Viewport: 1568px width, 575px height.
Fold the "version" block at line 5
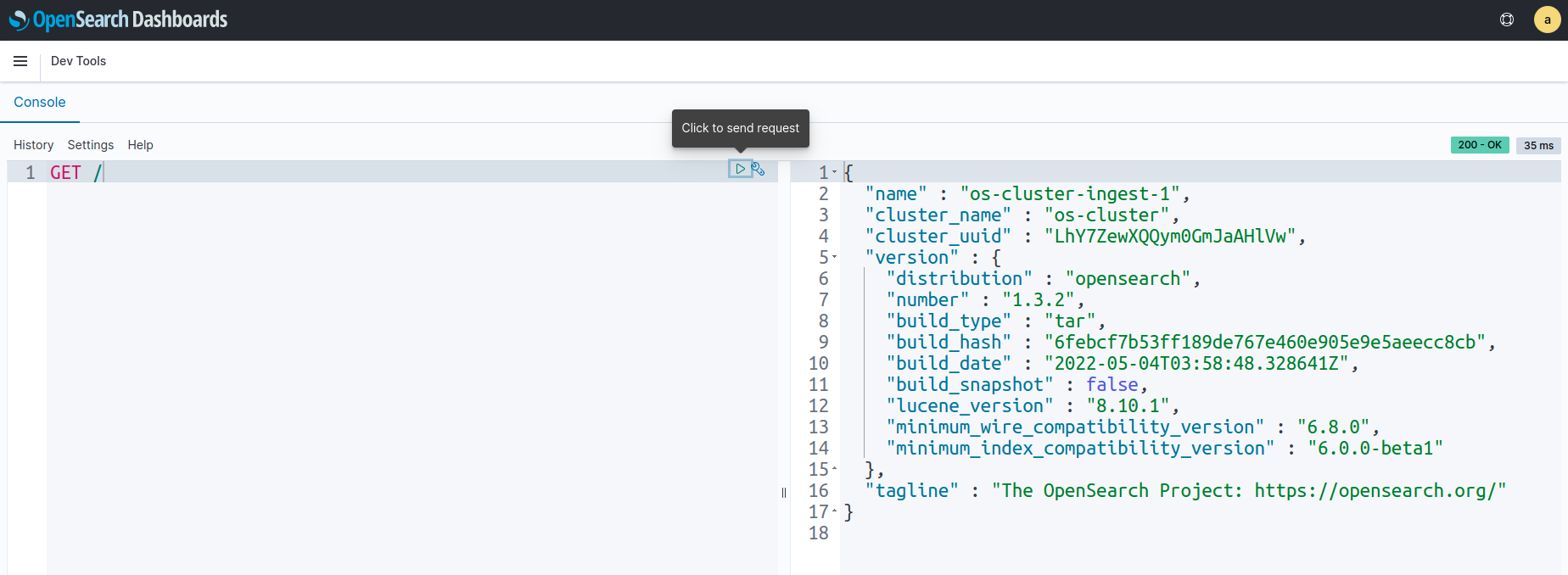[x=835, y=257]
